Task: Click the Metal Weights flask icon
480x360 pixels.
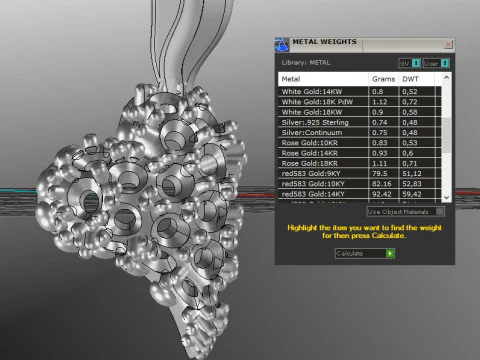Action: (282, 45)
